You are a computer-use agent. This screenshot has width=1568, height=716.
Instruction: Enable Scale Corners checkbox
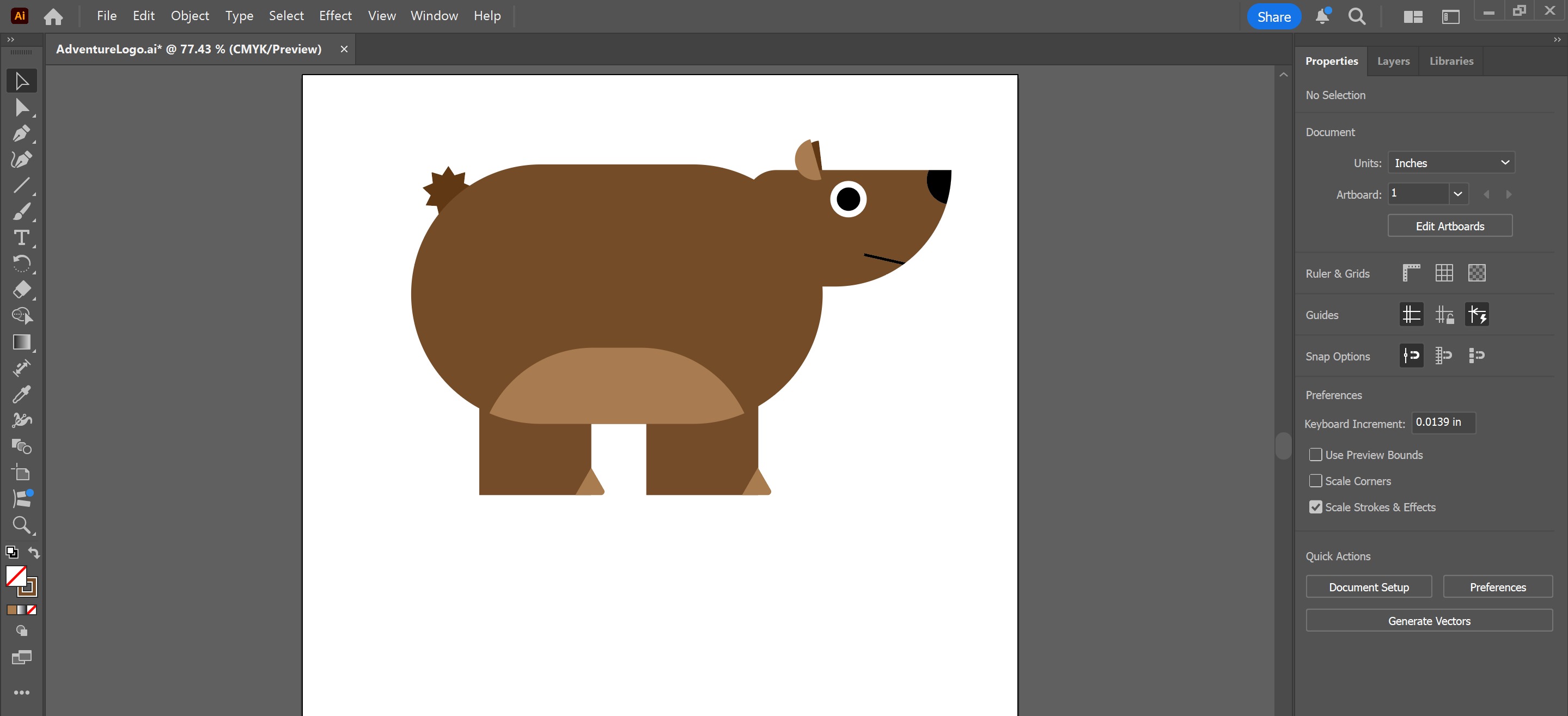tap(1315, 481)
